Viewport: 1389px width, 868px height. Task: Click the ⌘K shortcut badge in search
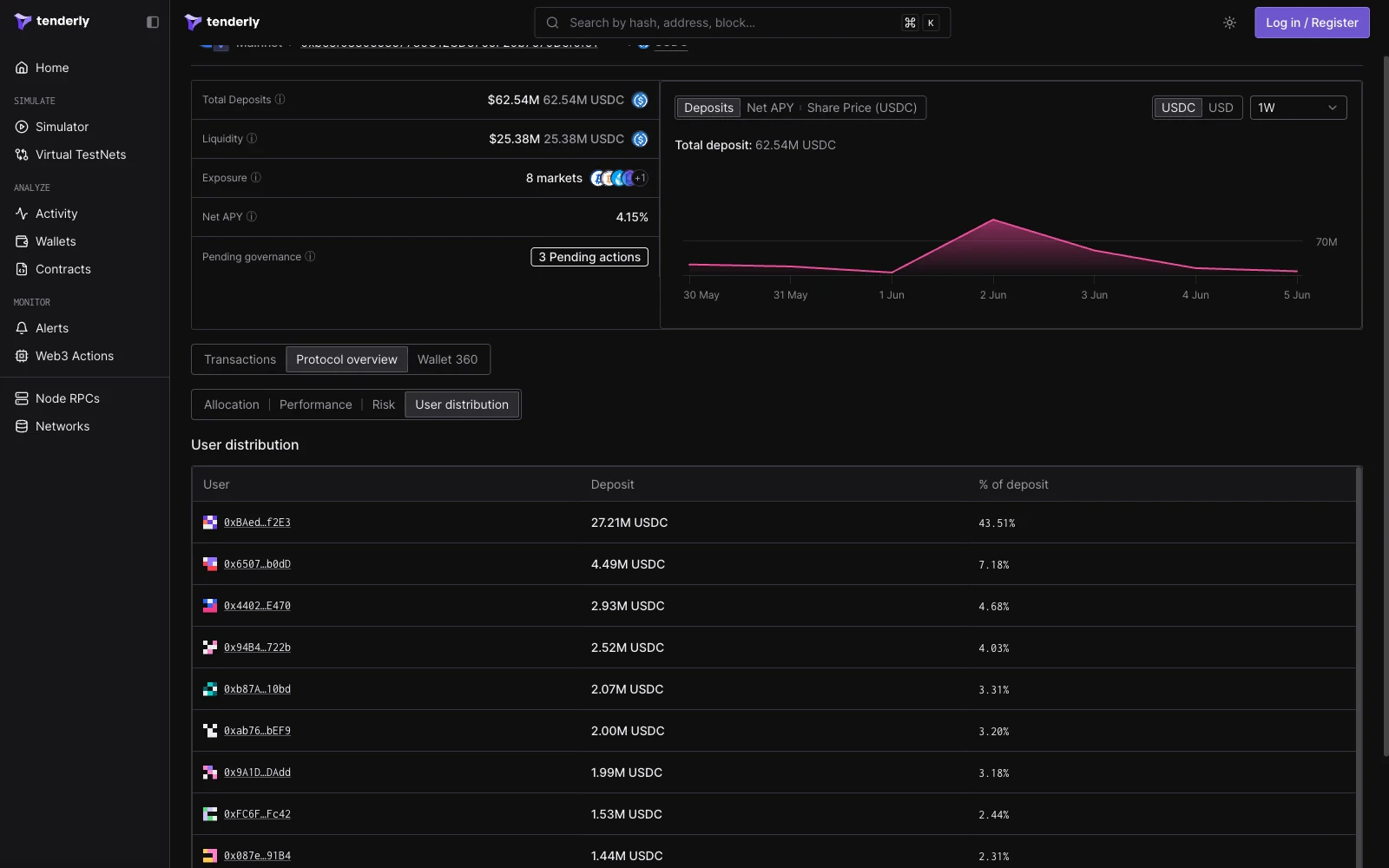point(920,23)
